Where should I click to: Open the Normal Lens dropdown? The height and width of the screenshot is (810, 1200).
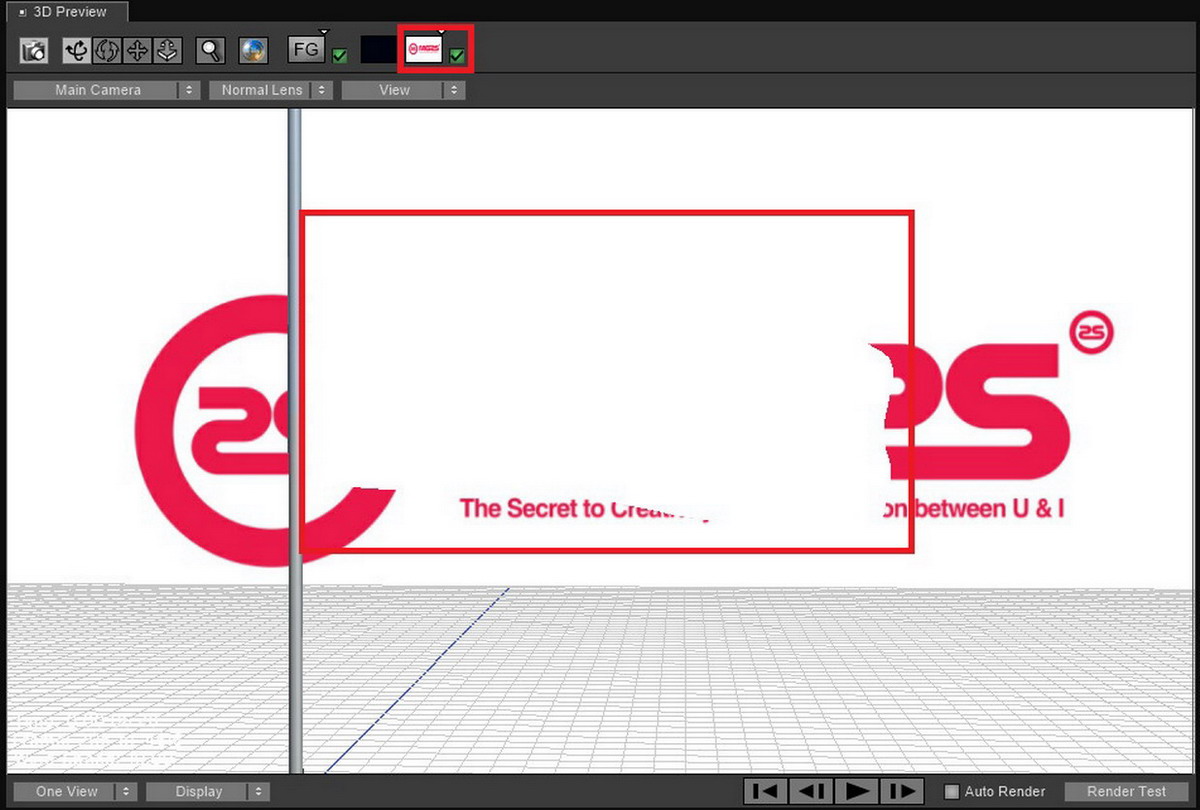tap(270, 90)
